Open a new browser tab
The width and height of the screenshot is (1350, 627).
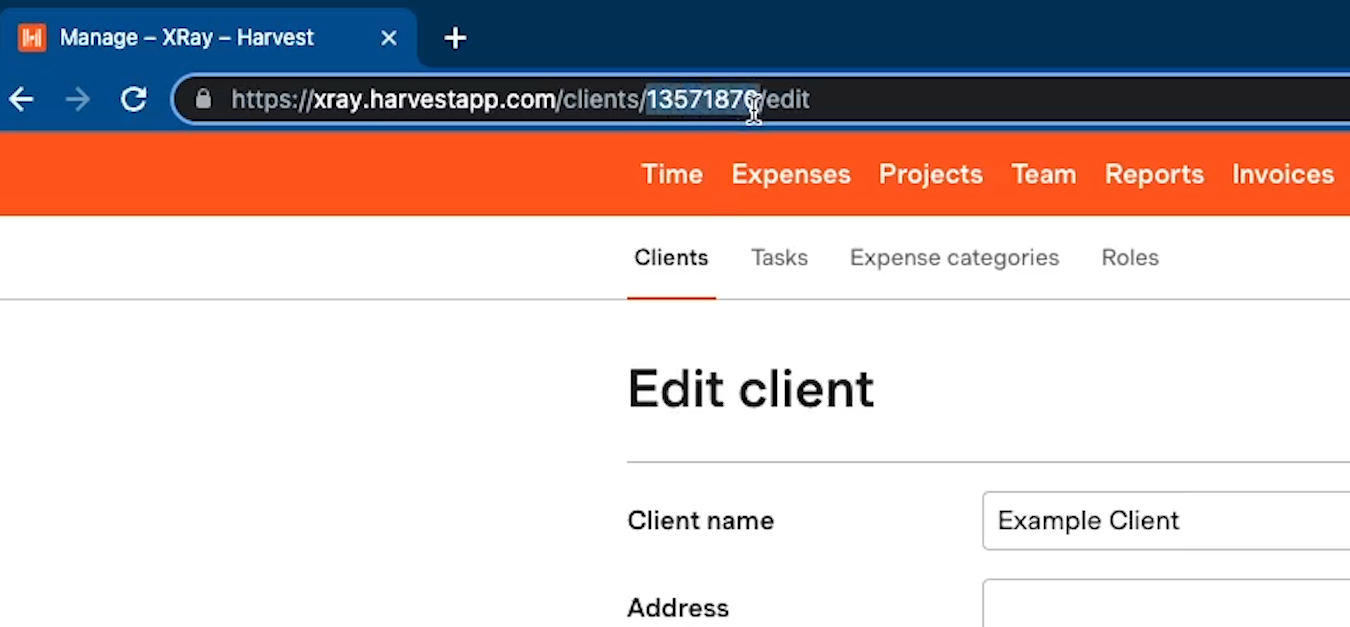point(455,38)
